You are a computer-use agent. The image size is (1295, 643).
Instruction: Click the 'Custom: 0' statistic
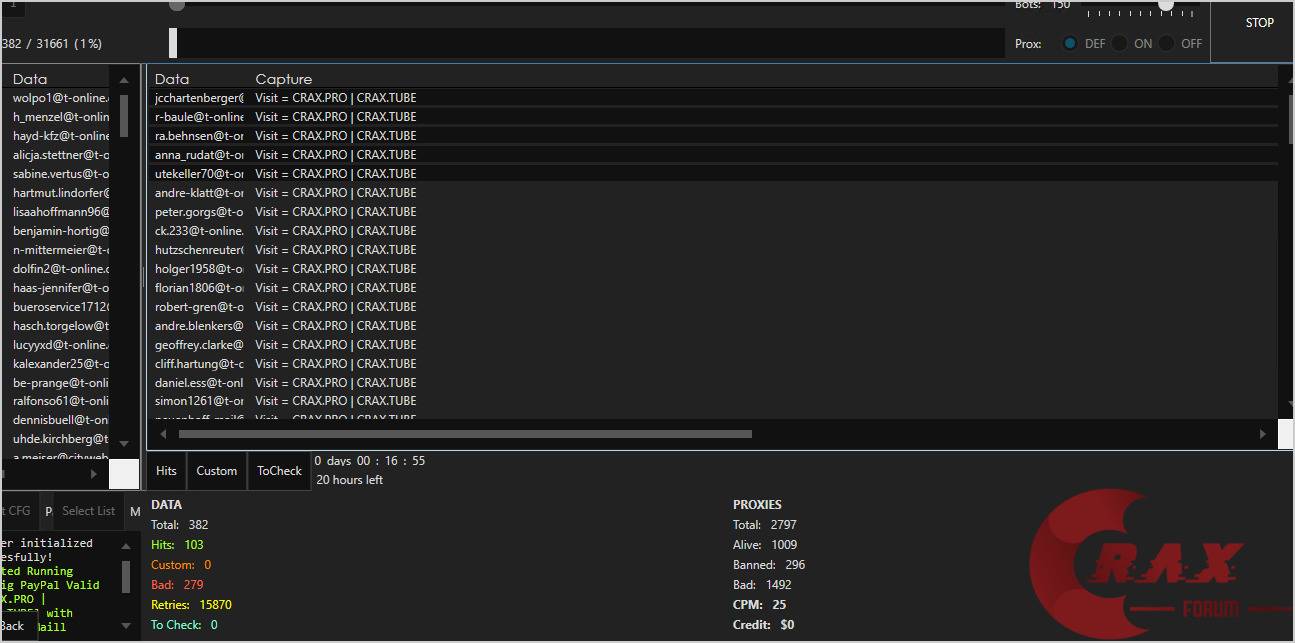(x=181, y=565)
